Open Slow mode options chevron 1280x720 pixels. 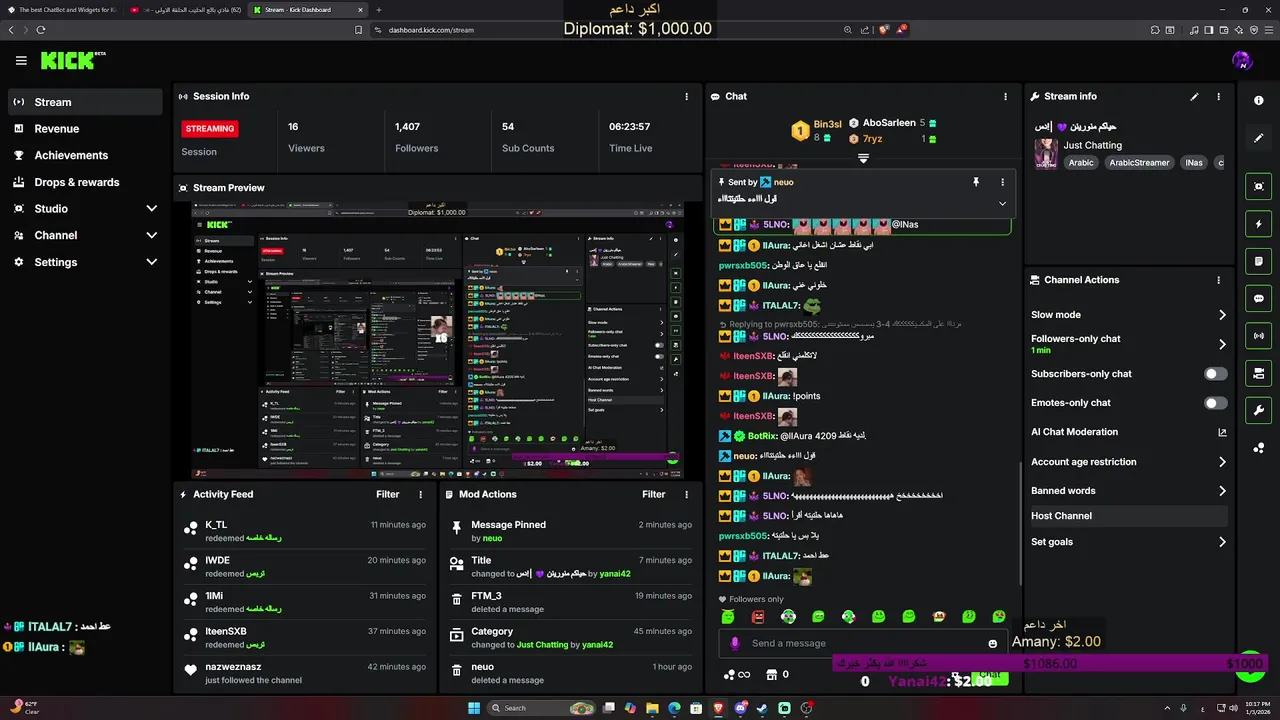click(1222, 315)
